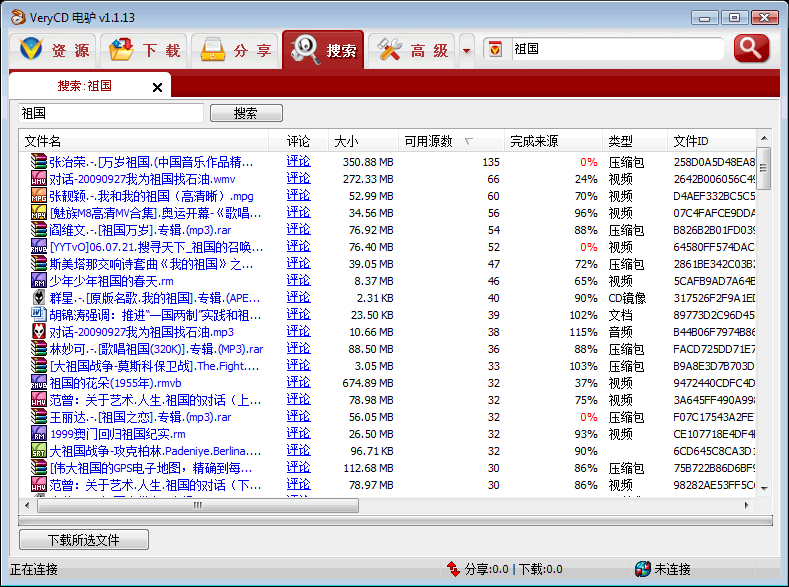Open 评论 link for 张治荣 万岁祖国 row

[298, 161]
